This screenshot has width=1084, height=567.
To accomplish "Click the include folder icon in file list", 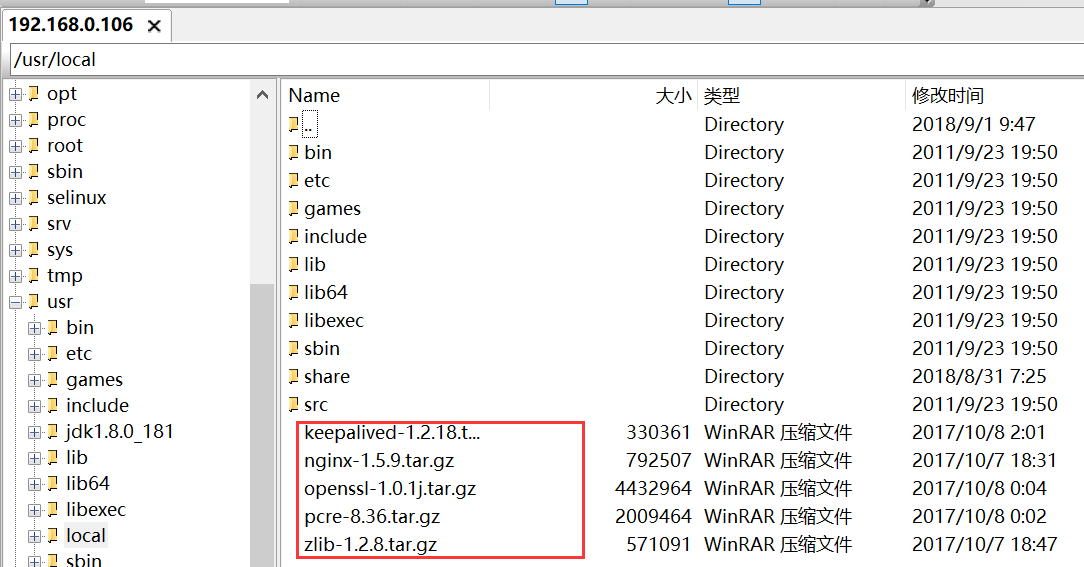I will 294,236.
